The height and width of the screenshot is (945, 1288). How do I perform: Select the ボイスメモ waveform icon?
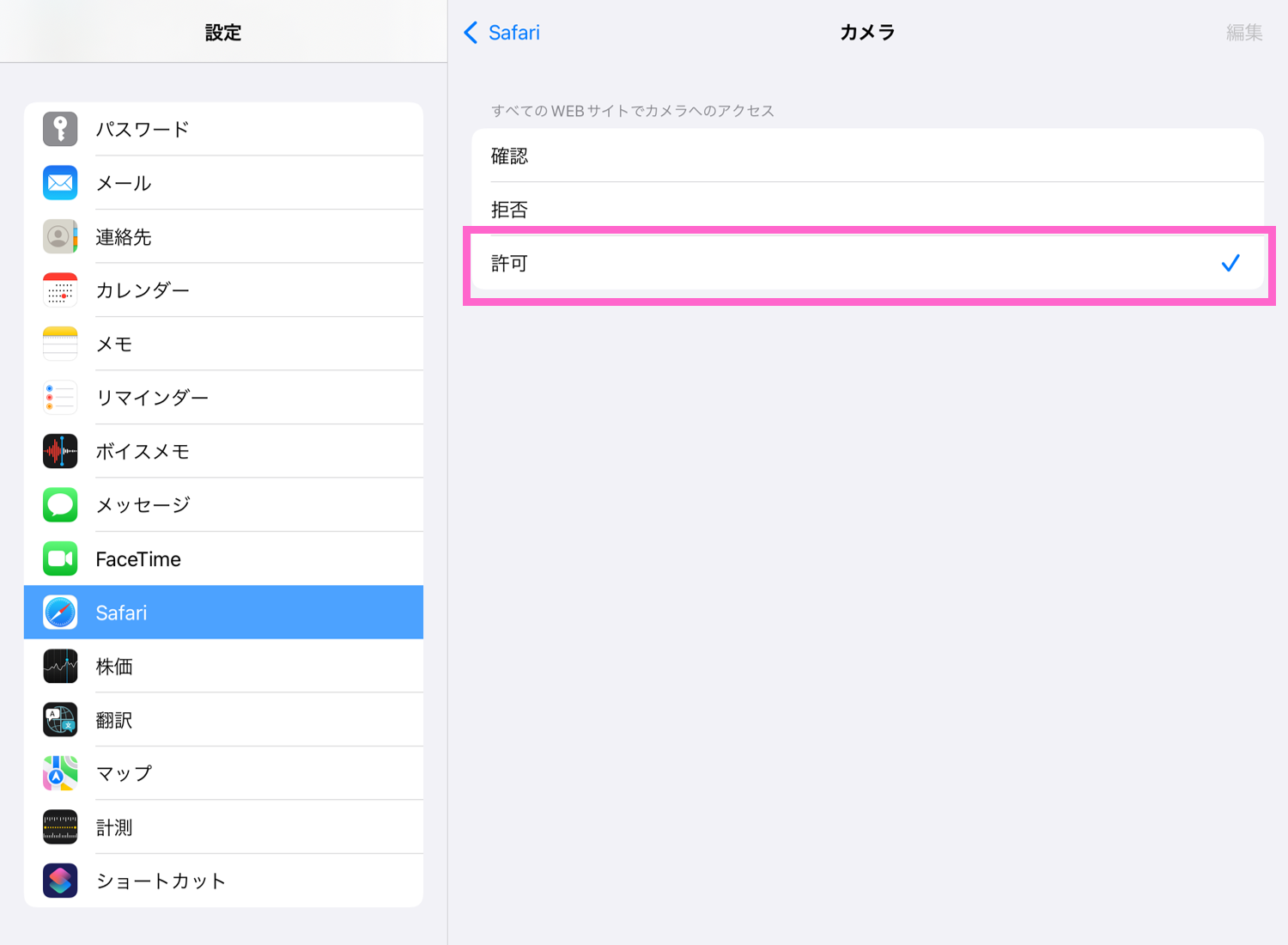coord(59,451)
